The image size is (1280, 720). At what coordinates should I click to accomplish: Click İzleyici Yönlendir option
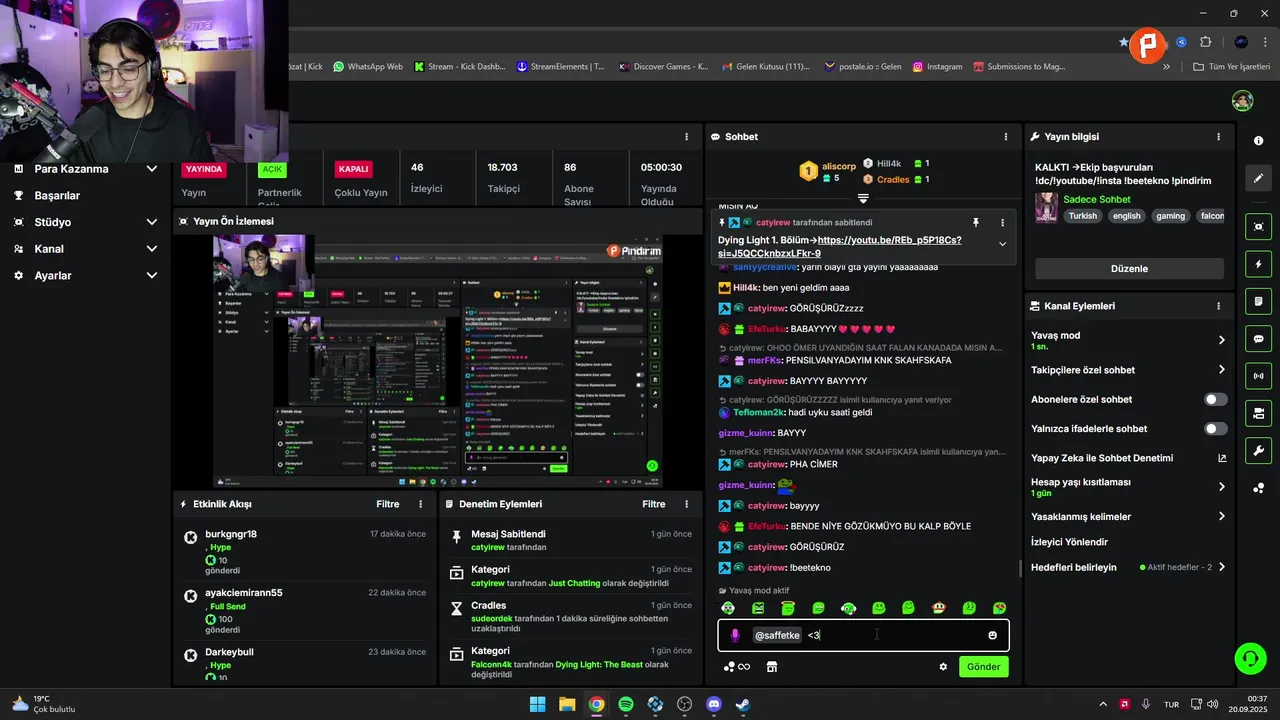tap(1069, 542)
